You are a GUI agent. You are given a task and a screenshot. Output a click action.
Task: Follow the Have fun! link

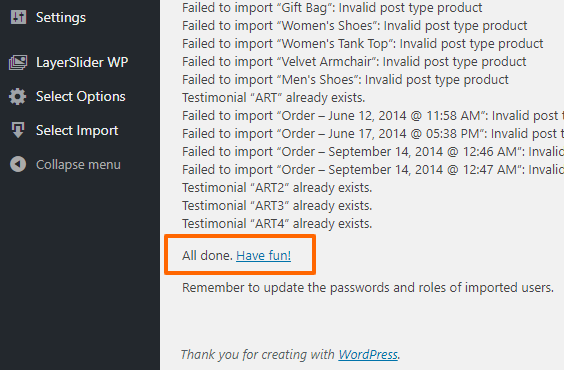point(263,256)
